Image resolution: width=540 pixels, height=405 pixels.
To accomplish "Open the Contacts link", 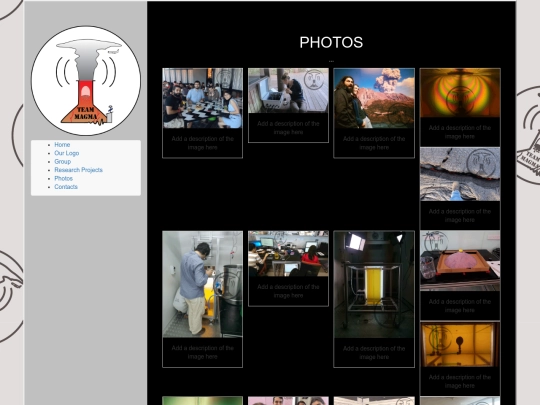I will (66, 187).
